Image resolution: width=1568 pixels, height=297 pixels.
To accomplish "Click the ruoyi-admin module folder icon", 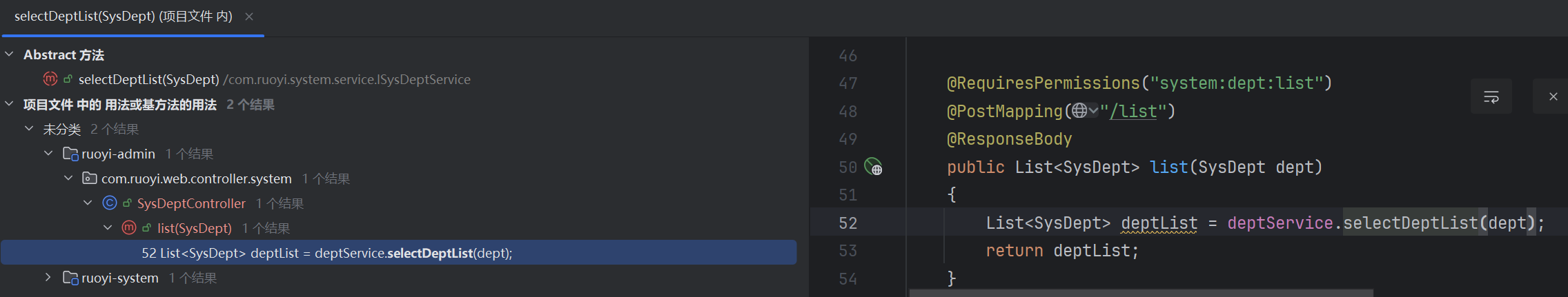I will tap(70, 154).
